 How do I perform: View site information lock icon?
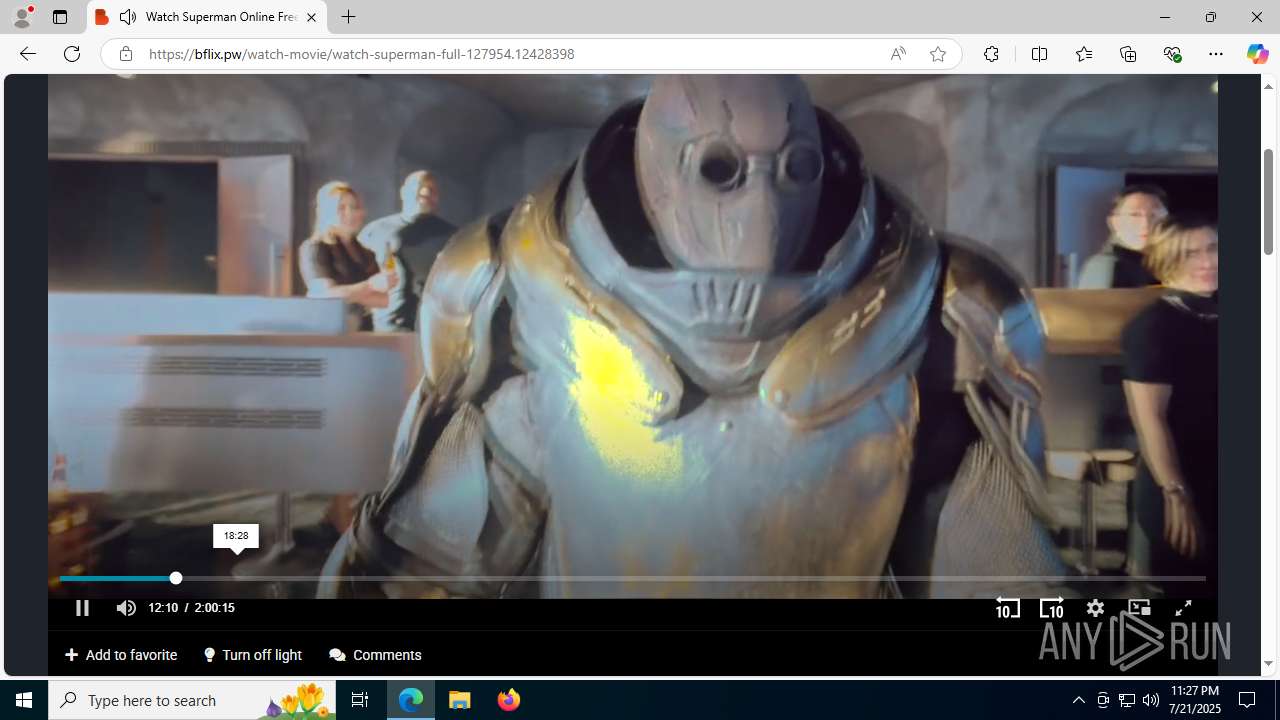[125, 54]
